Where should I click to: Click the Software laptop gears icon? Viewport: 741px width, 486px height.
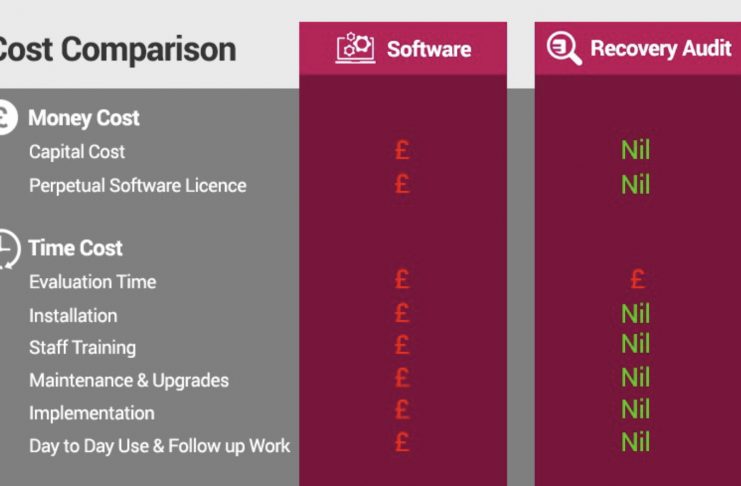(355, 48)
